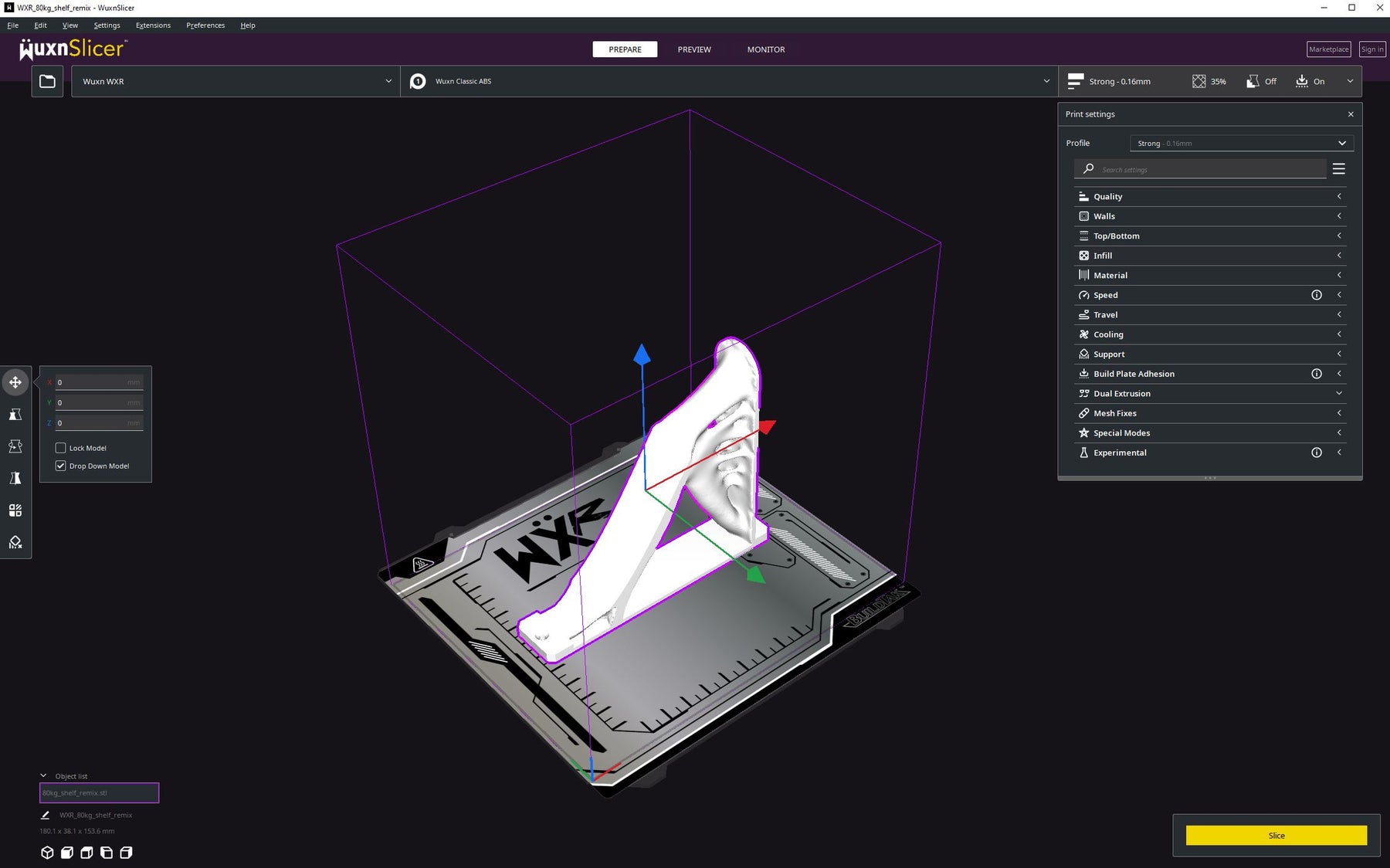
Task: Switch to right side view icon
Action: click(126, 853)
